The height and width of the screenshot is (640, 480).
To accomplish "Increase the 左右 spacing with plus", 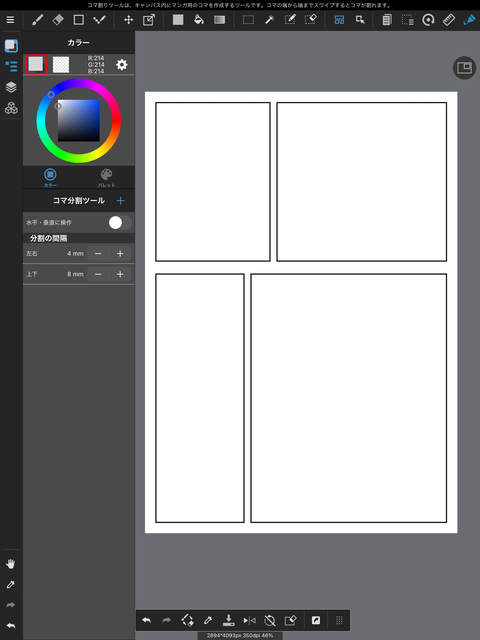I will point(120,253).
